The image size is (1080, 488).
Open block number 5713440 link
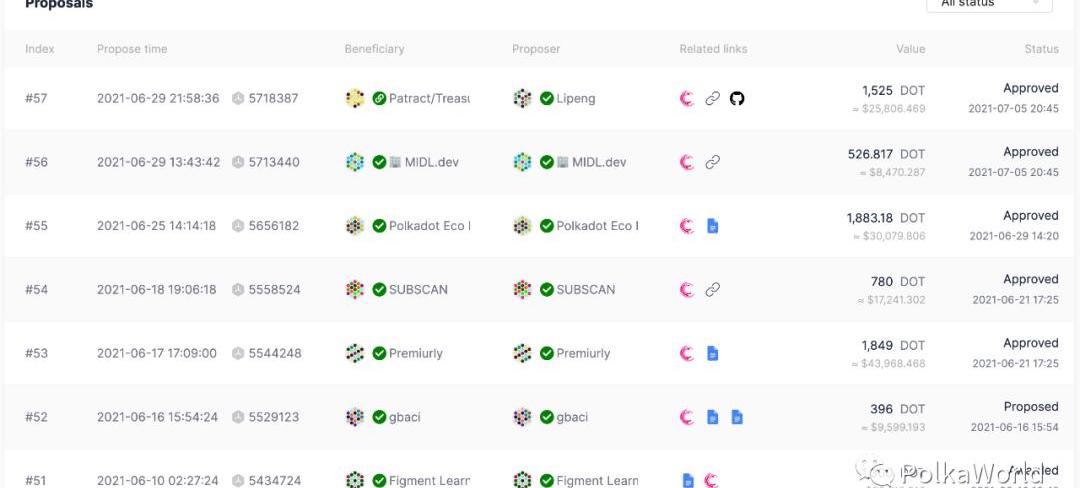click(x=274, y=162)
